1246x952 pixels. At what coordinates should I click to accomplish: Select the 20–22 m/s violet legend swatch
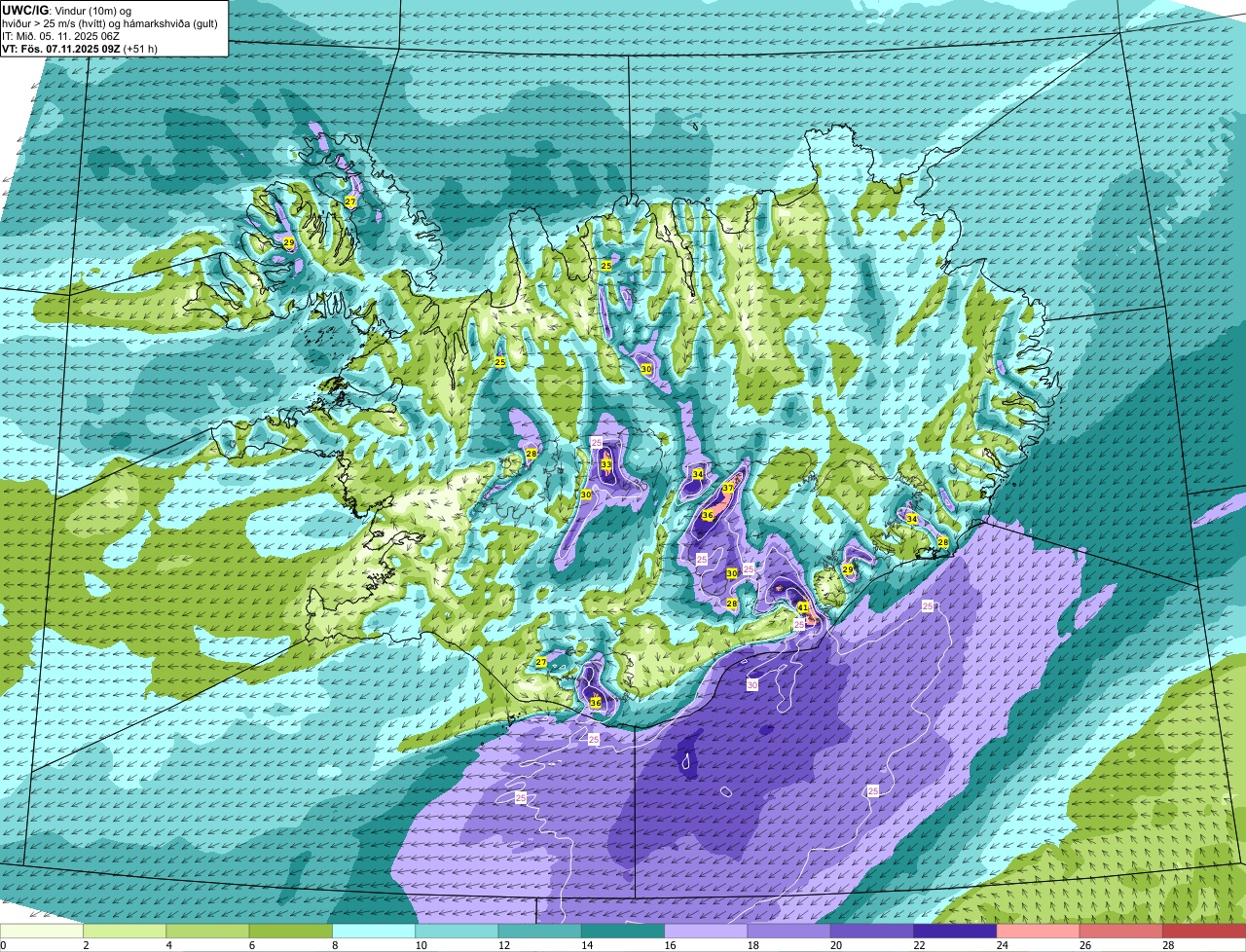tap(872, 931)
